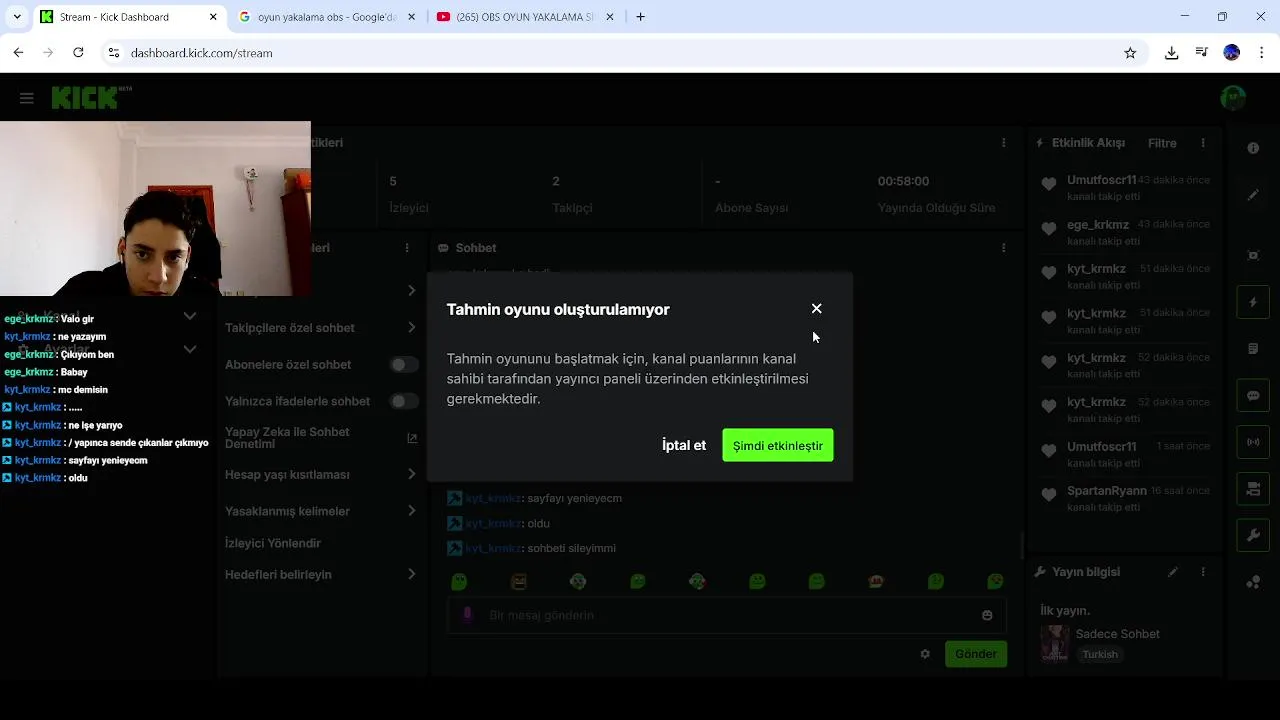
Task: Click the pencil icon in Yayın bilgisi header
Action: [1173, 572]
